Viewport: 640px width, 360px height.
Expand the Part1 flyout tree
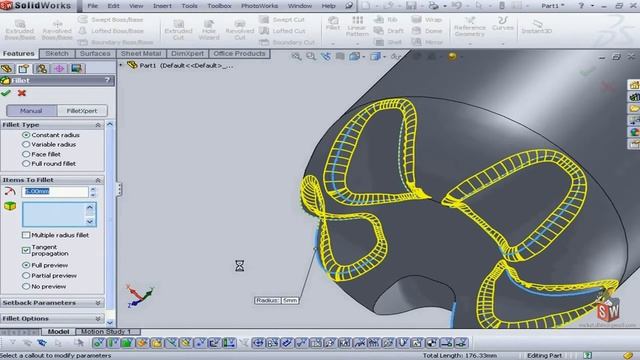(121, 65)
